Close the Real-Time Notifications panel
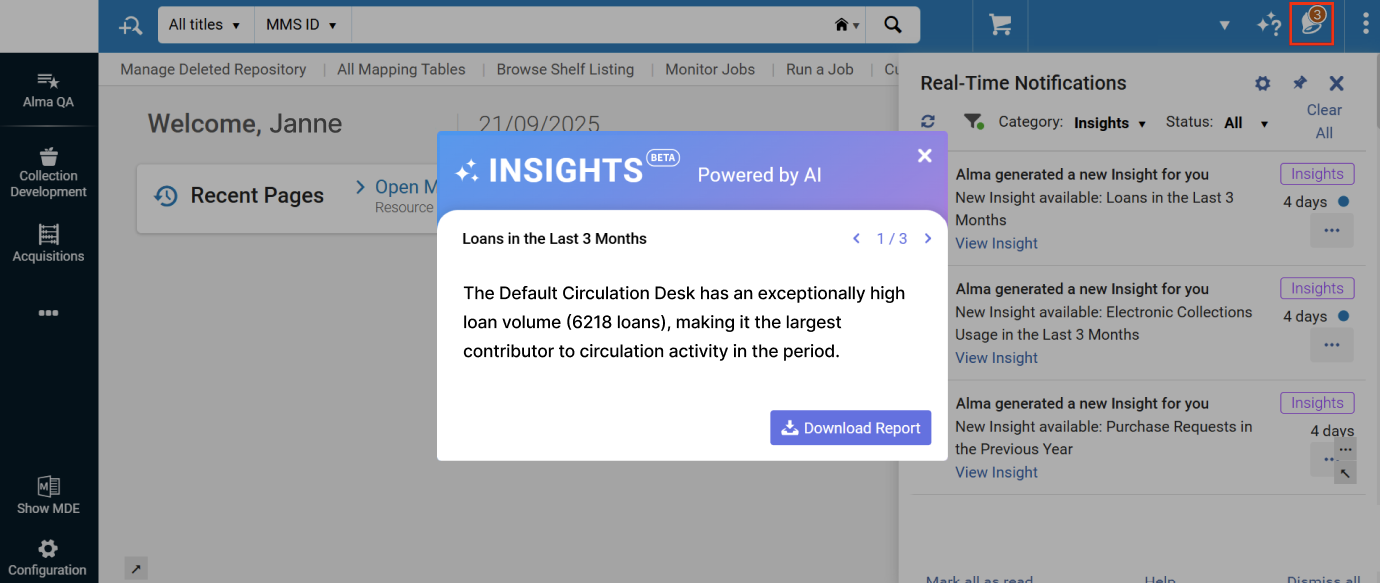The width and height of the screenshot is (1380, 583). (x=1336, y=83)
